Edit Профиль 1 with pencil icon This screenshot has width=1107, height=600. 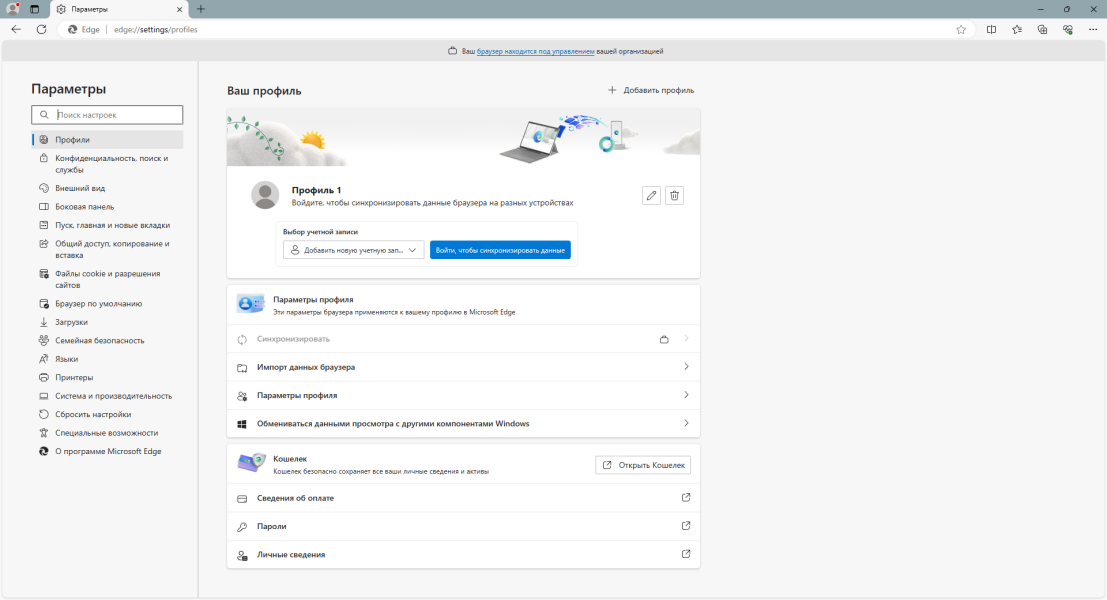tap(652, 196)
